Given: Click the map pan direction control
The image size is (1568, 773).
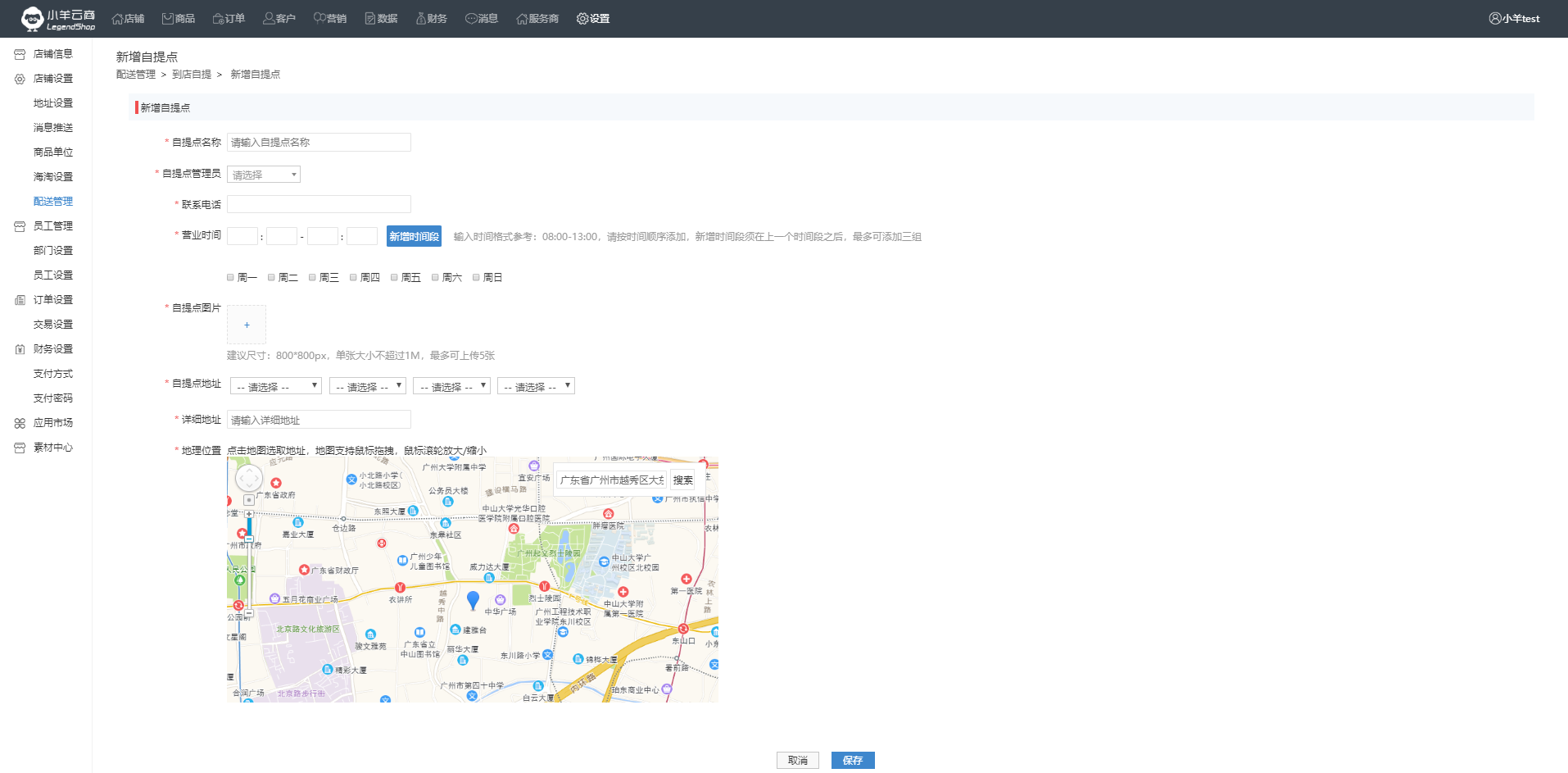Looking at the screenshot, I should (x=249, y=478).
